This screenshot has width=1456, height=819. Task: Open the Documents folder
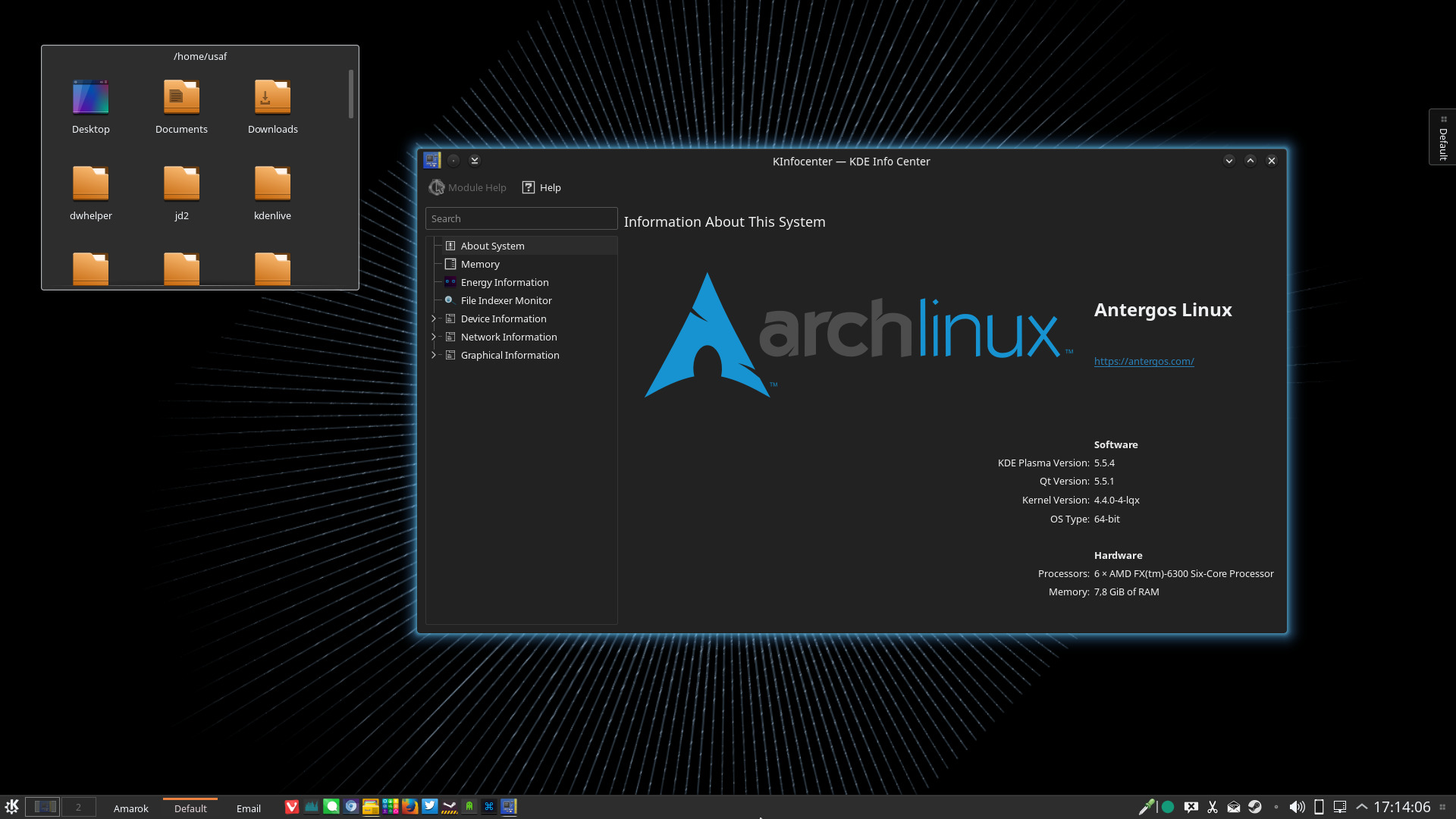pyautogui.click(x=181, y=107)
